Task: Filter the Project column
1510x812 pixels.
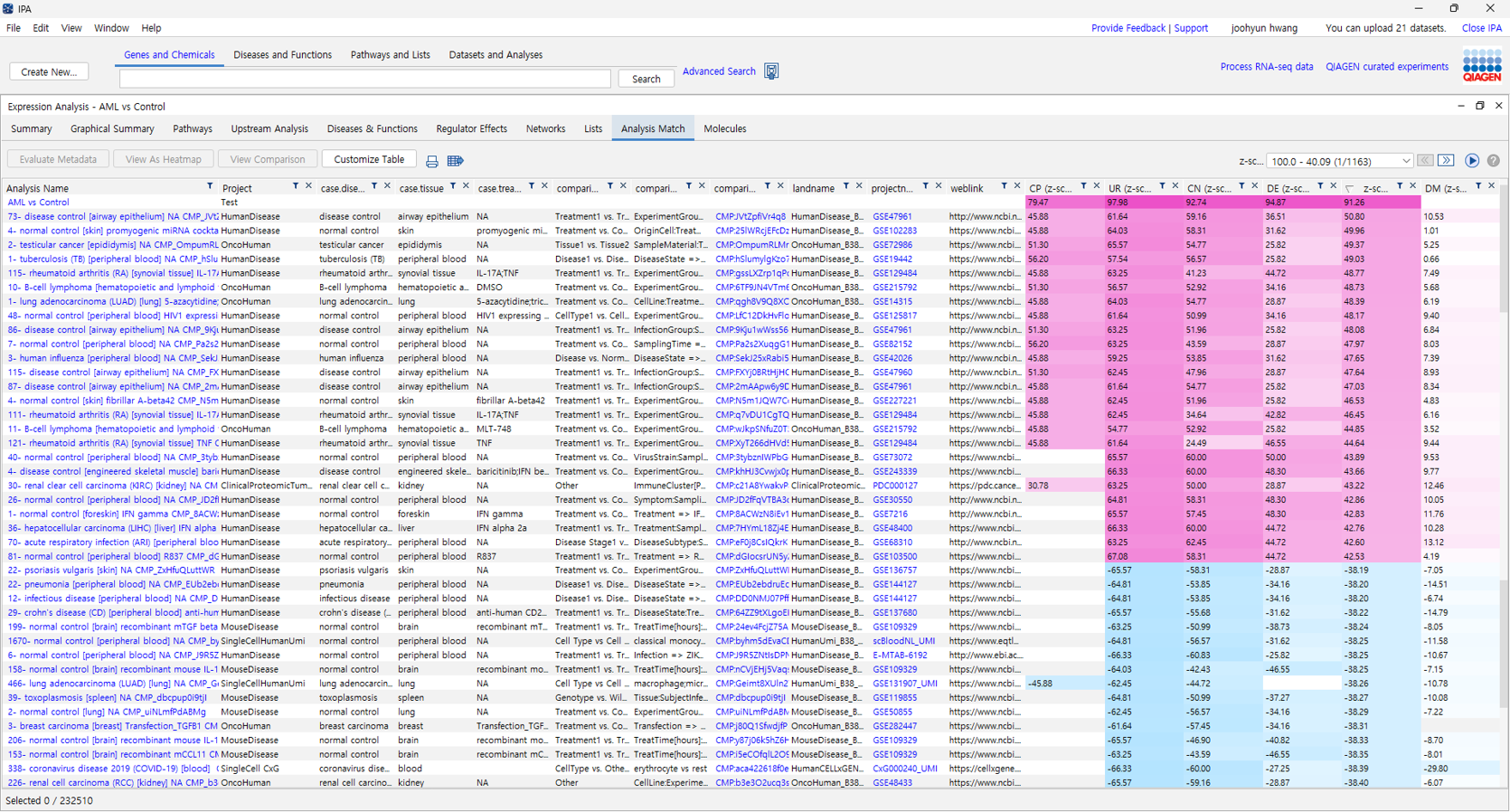Action: (295, 186)
